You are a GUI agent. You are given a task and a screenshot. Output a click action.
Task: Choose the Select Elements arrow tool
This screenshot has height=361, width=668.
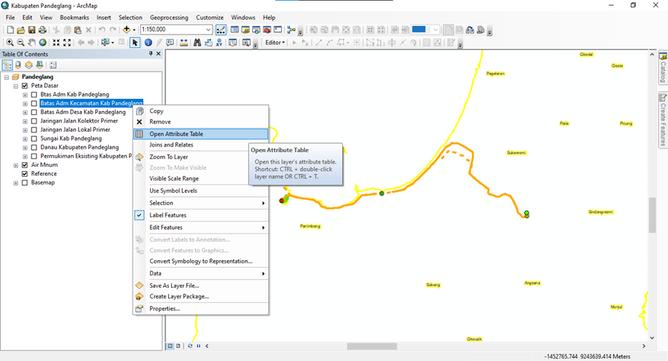click(x=135, y=43)
